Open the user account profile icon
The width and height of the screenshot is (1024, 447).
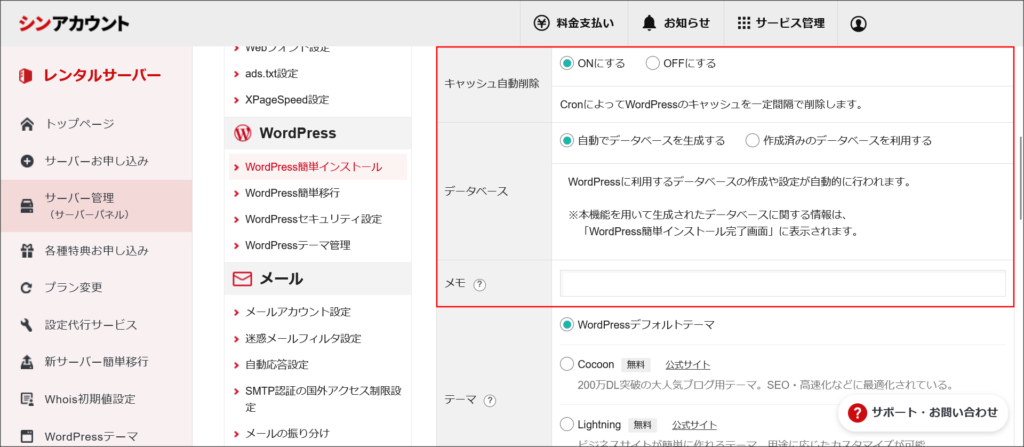[858, 24]
